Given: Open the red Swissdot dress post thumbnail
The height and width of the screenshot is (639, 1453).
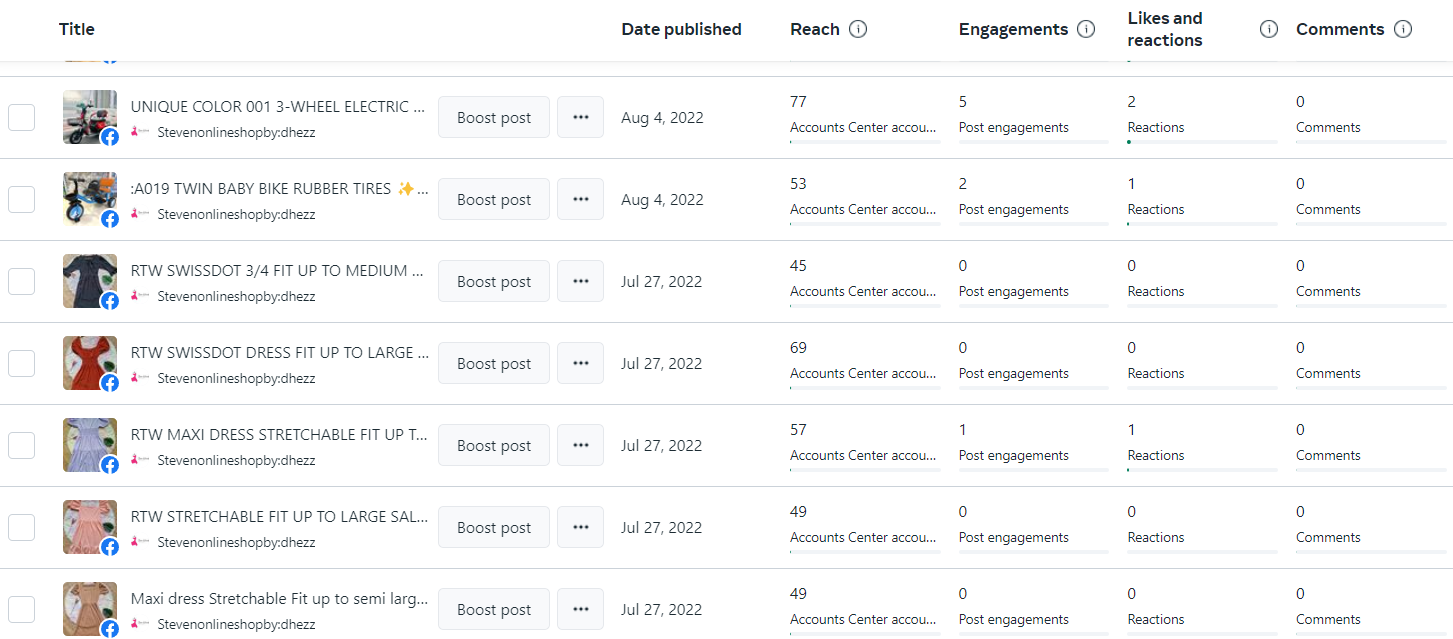Looking at the screenshot, I should (89, 362).
